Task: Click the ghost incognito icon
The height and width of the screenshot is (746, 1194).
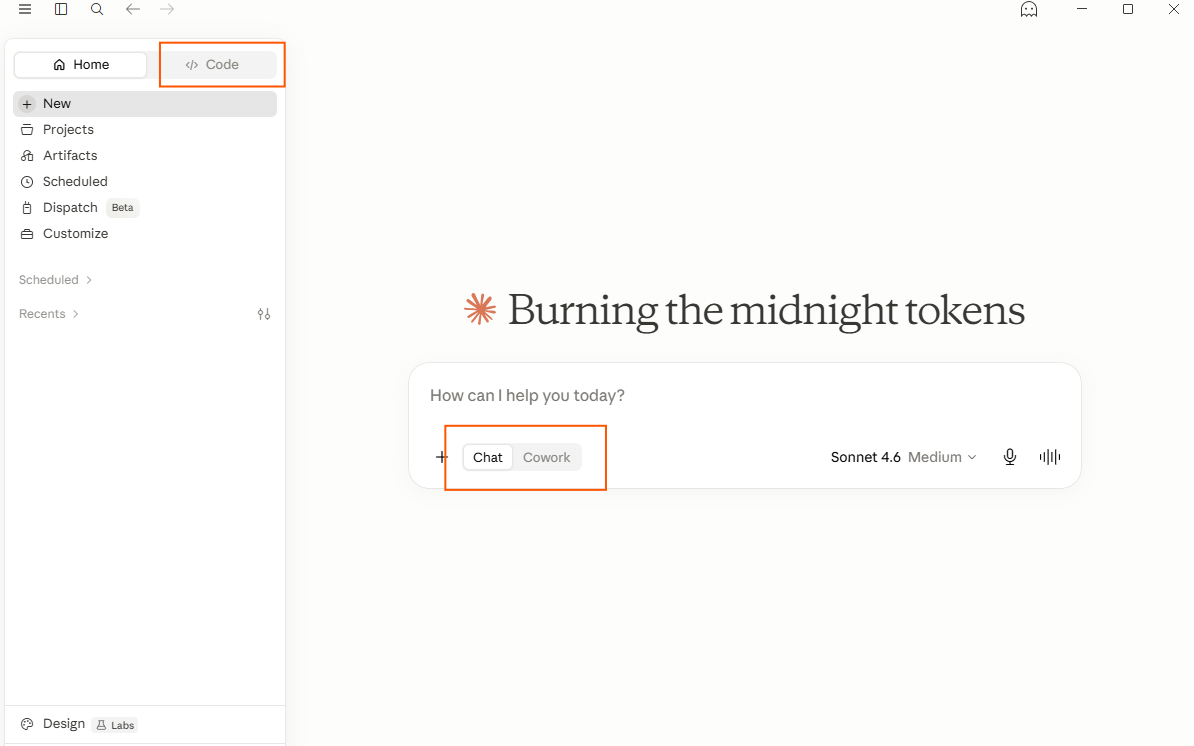Action: [1029, 9]
